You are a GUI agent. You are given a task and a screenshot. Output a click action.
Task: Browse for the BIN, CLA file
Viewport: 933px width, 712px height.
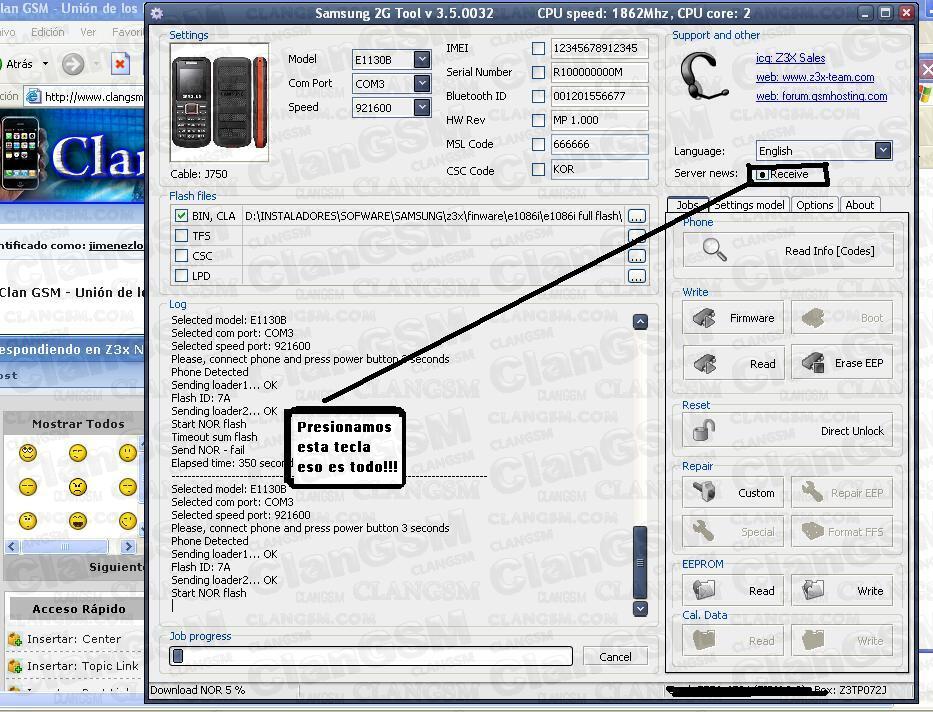[637, 216]
